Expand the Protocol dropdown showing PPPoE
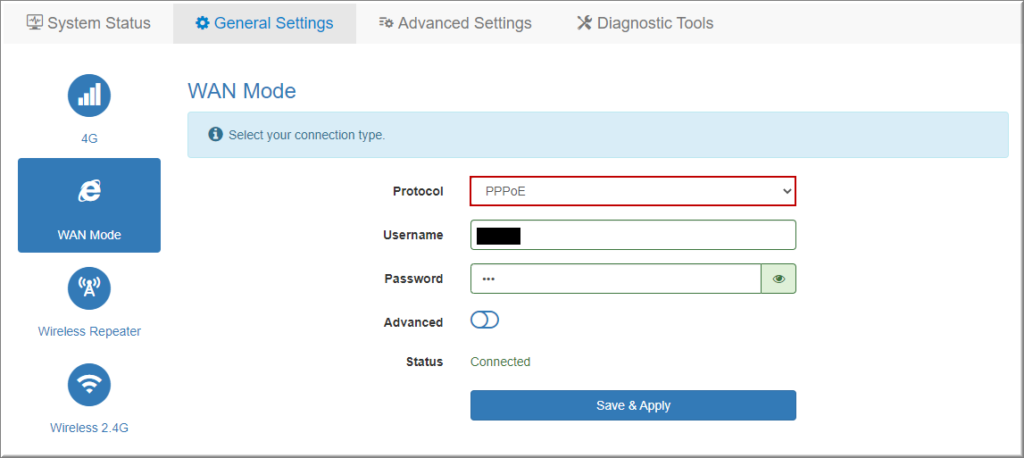Viewport: 1024px width, 458px height. pos(632,191)
